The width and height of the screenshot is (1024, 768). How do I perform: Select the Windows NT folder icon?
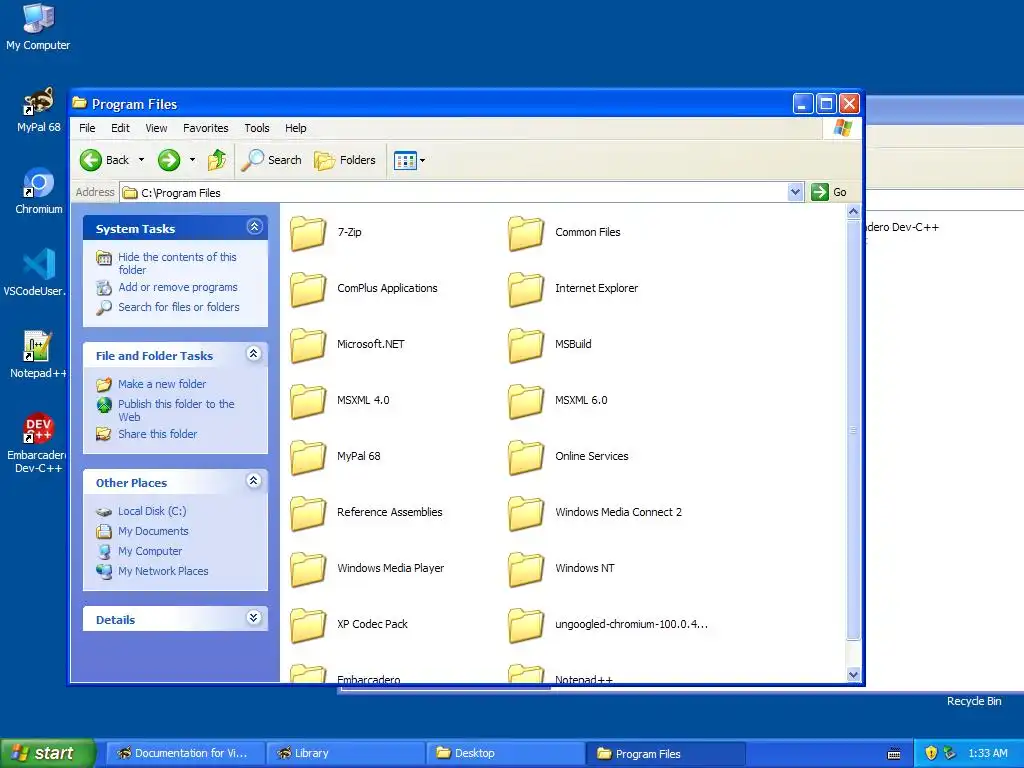click(x=526, y=569)
